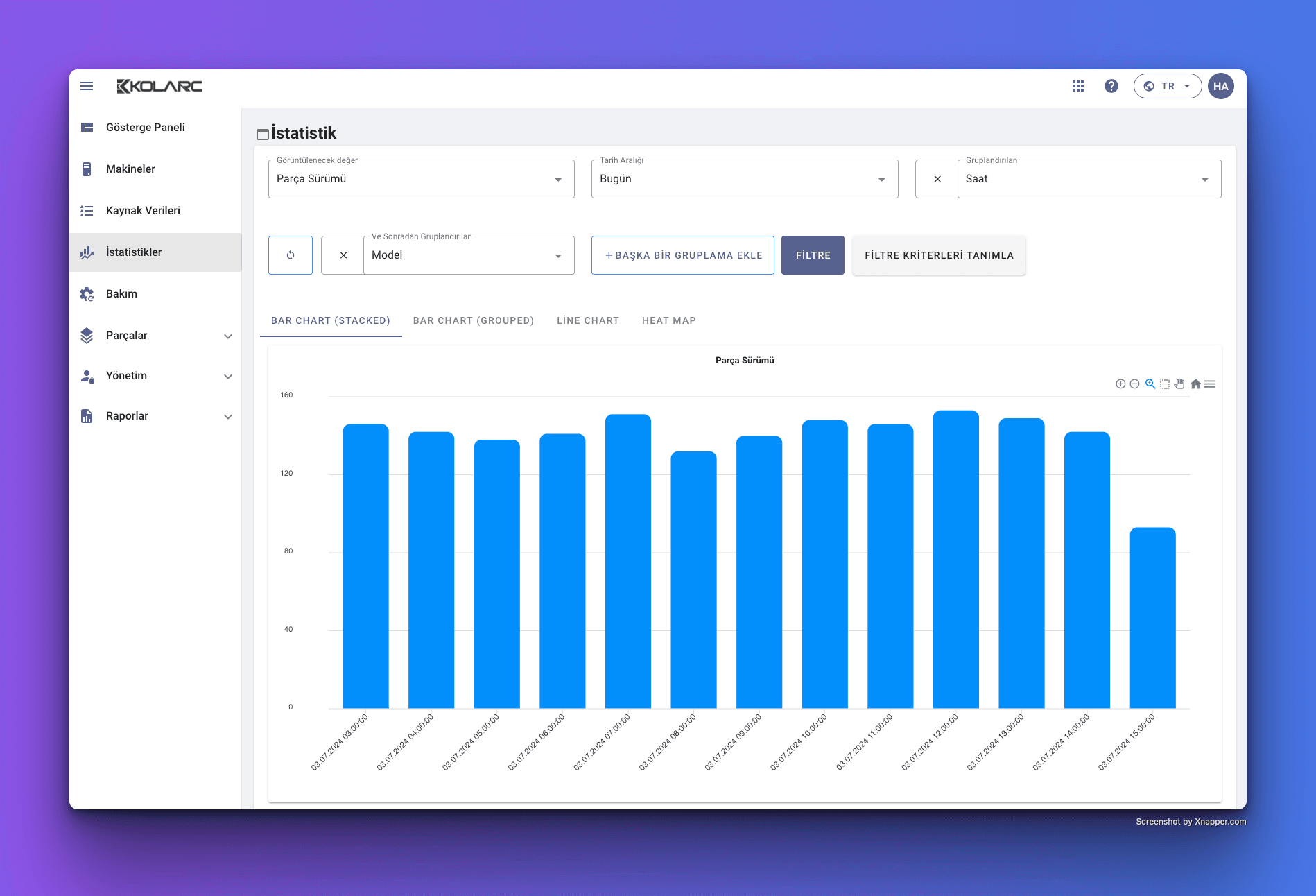Click the chart zoom out minus icon
This screenshot has width=1316, height=896.
coord(1134,384)
